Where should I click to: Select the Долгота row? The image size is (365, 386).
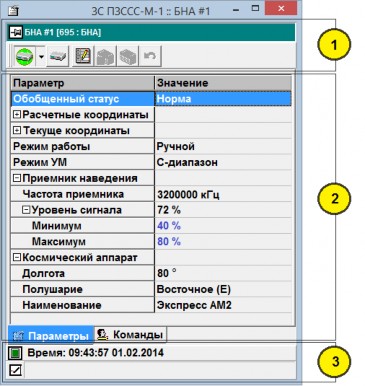[x=83, y=273]
